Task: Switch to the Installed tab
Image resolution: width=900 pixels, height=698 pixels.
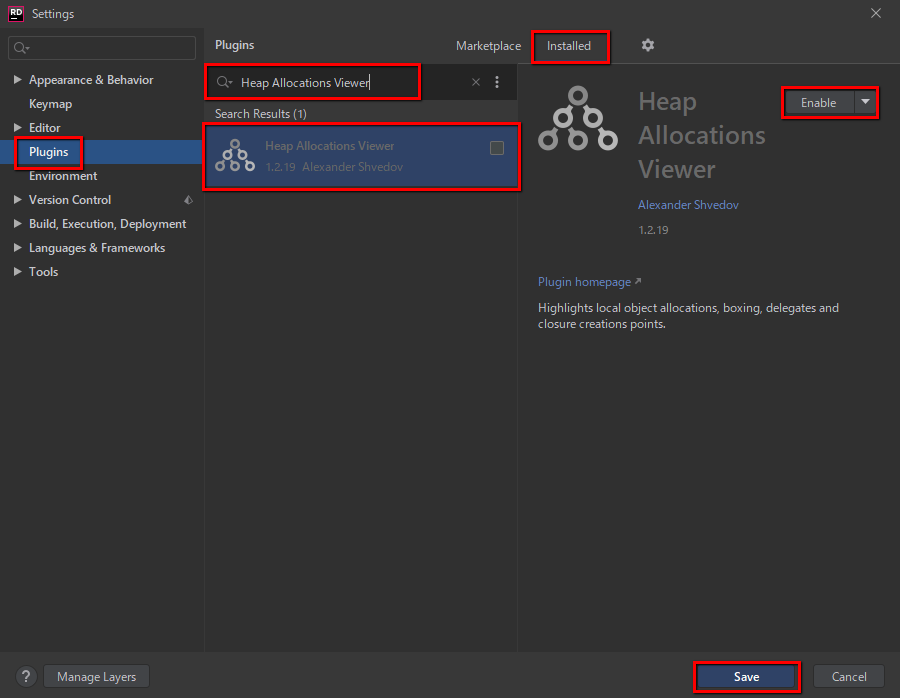Action: 569,46
